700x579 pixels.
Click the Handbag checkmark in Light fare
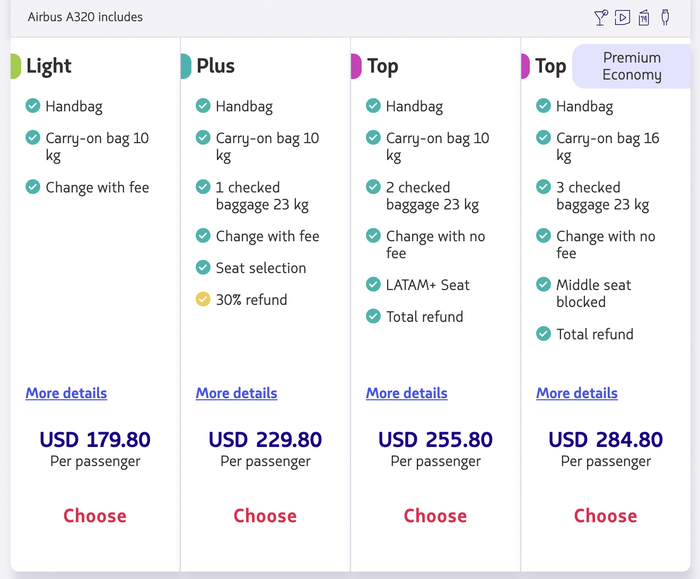33,106
